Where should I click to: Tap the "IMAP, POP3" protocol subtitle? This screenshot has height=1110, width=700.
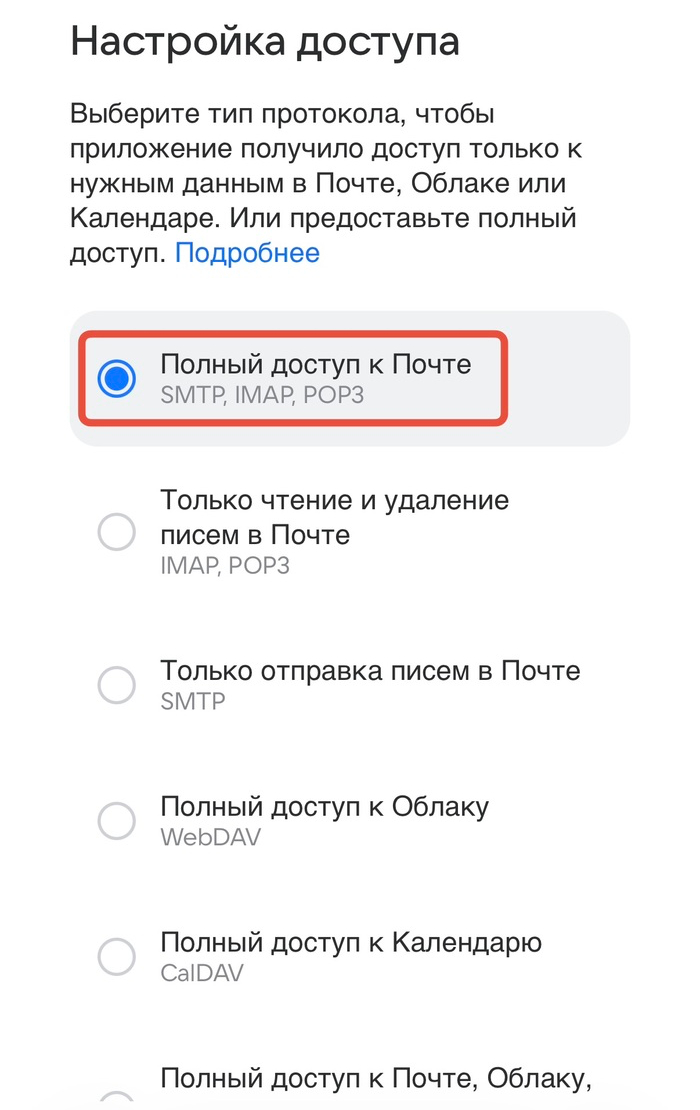(x=225, y=565)
